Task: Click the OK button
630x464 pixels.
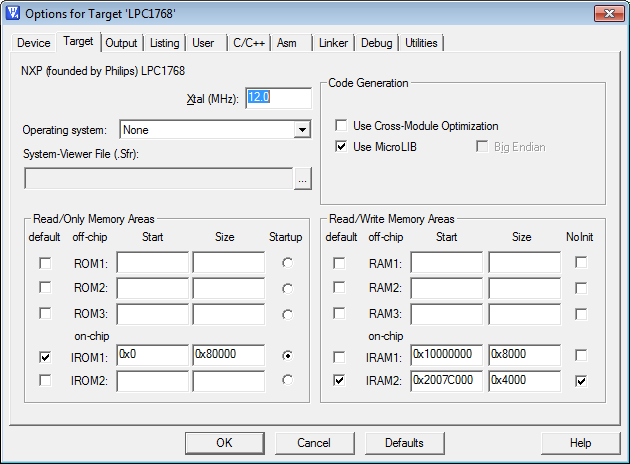Action: pyautogui.click(x=224, y=443)
